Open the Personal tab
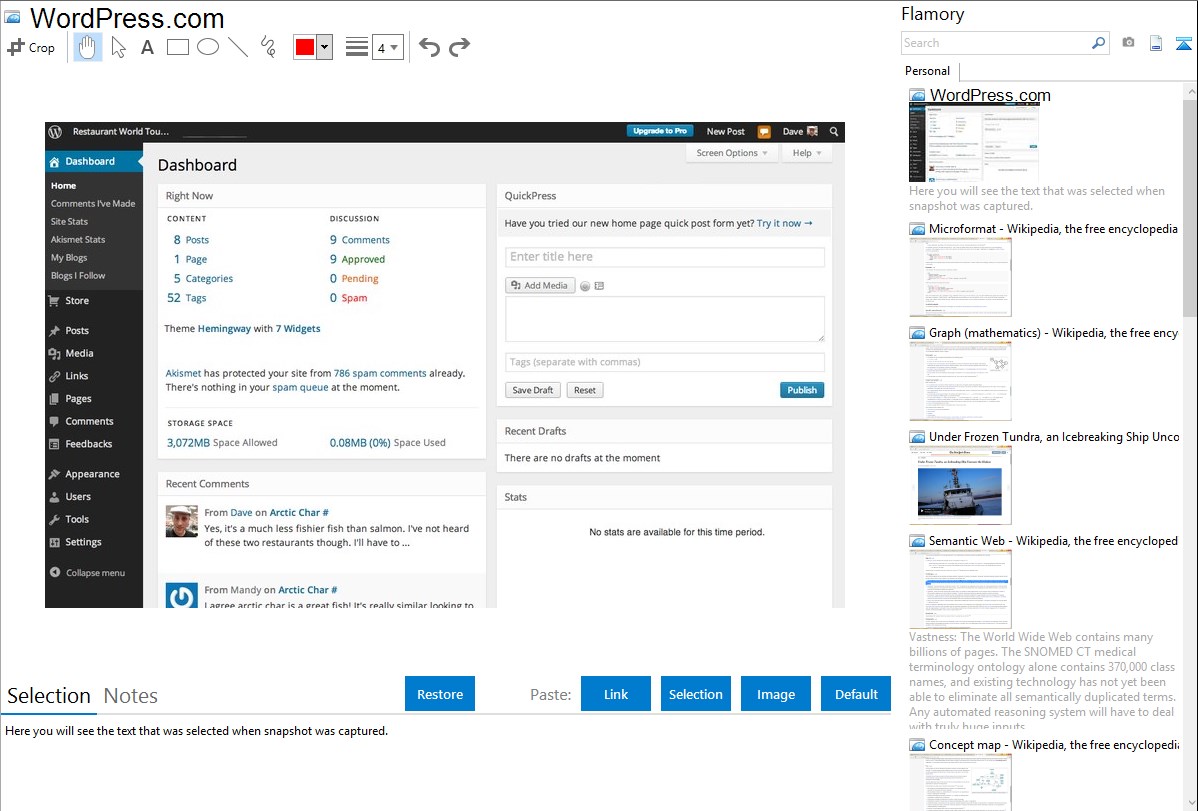The height and width of the screenshot is (811, 1198). point(927,71)
